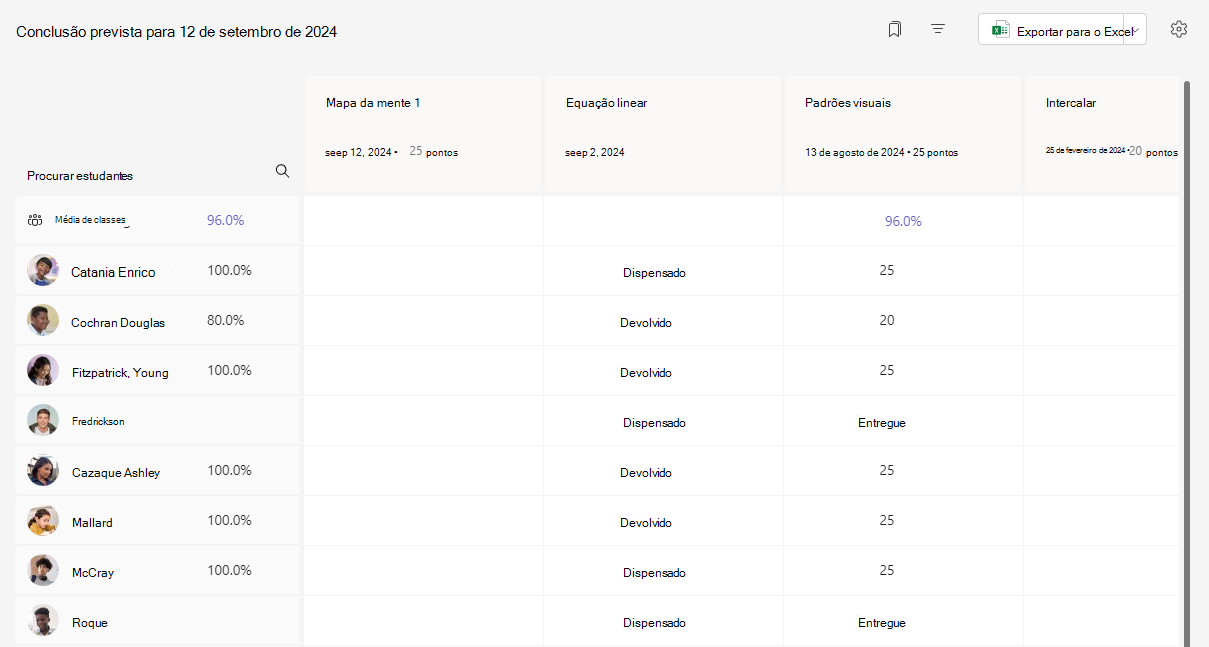Click Cochran Douglas's score of 20
The image size is (1209, 647).
(x=886, y=321)
